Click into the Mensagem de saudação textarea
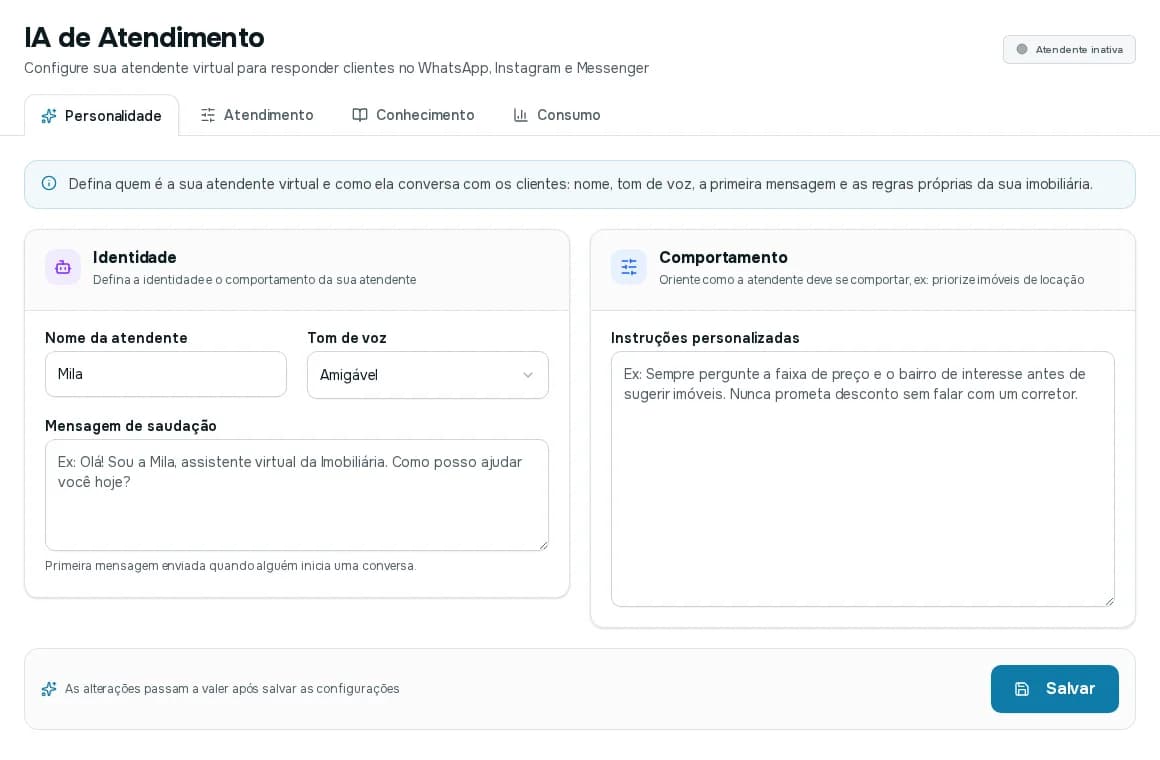The height and width of the screenshot is (760, 1160). click(x=297, y=495)
